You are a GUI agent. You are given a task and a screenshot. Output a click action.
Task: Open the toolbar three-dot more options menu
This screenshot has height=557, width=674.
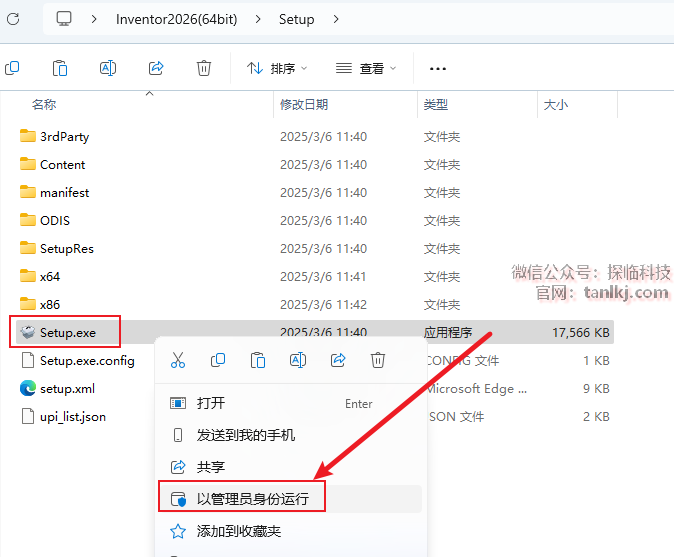pyautogui.click(x=438, y=69)
